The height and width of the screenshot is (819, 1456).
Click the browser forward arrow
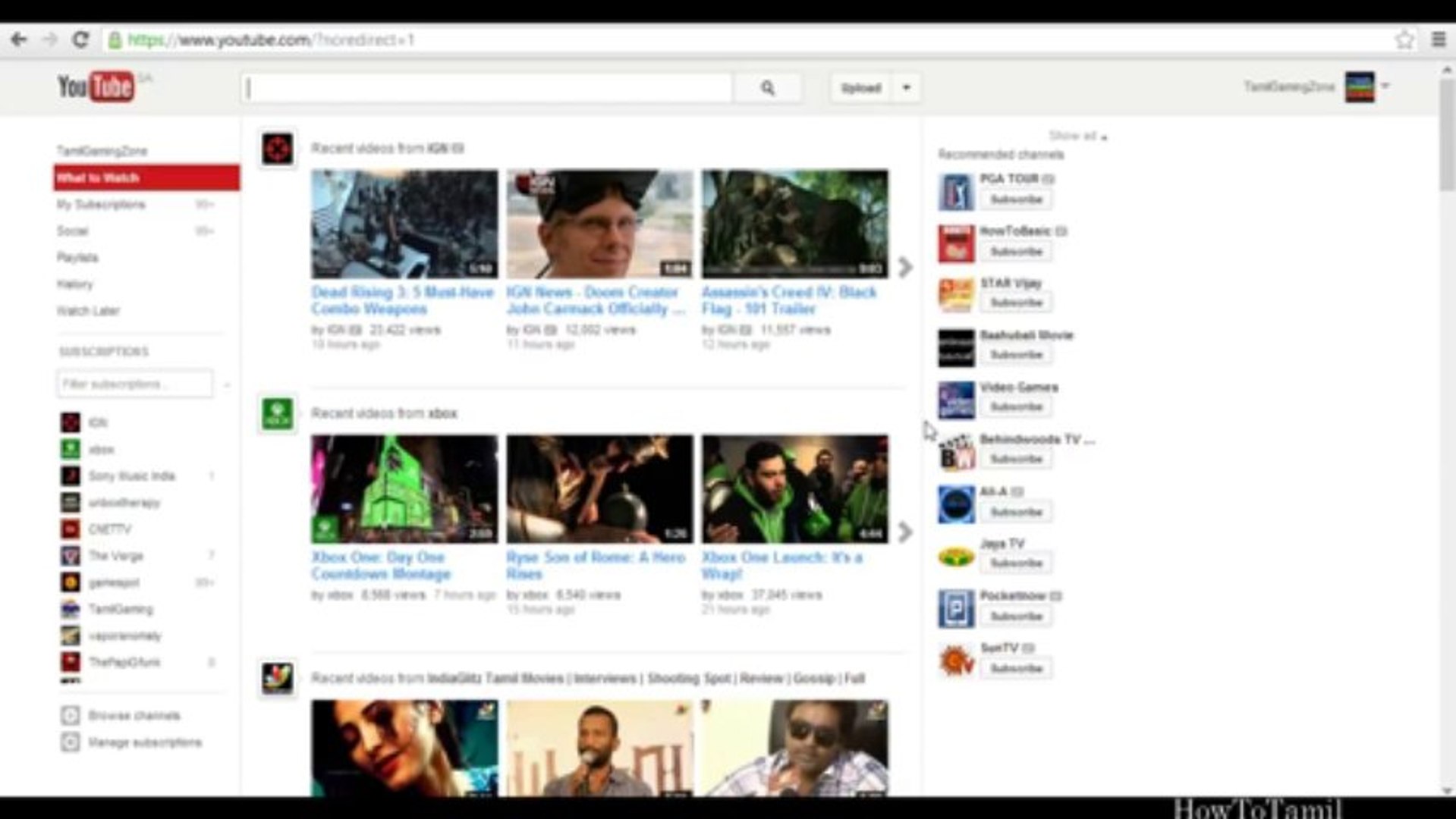[50, 39]
